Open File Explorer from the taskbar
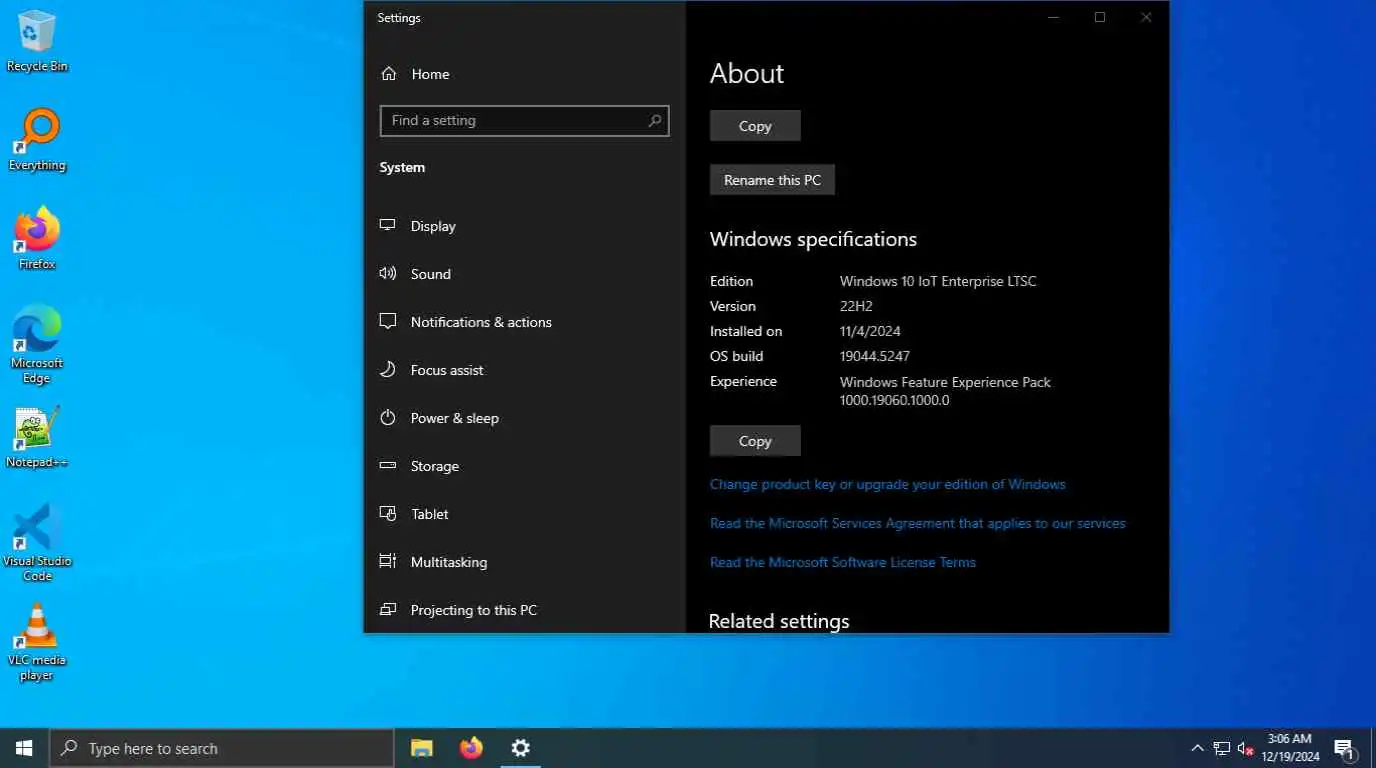Image resolution: width=1376 pixels, height=768 pixels. [422, 748]
